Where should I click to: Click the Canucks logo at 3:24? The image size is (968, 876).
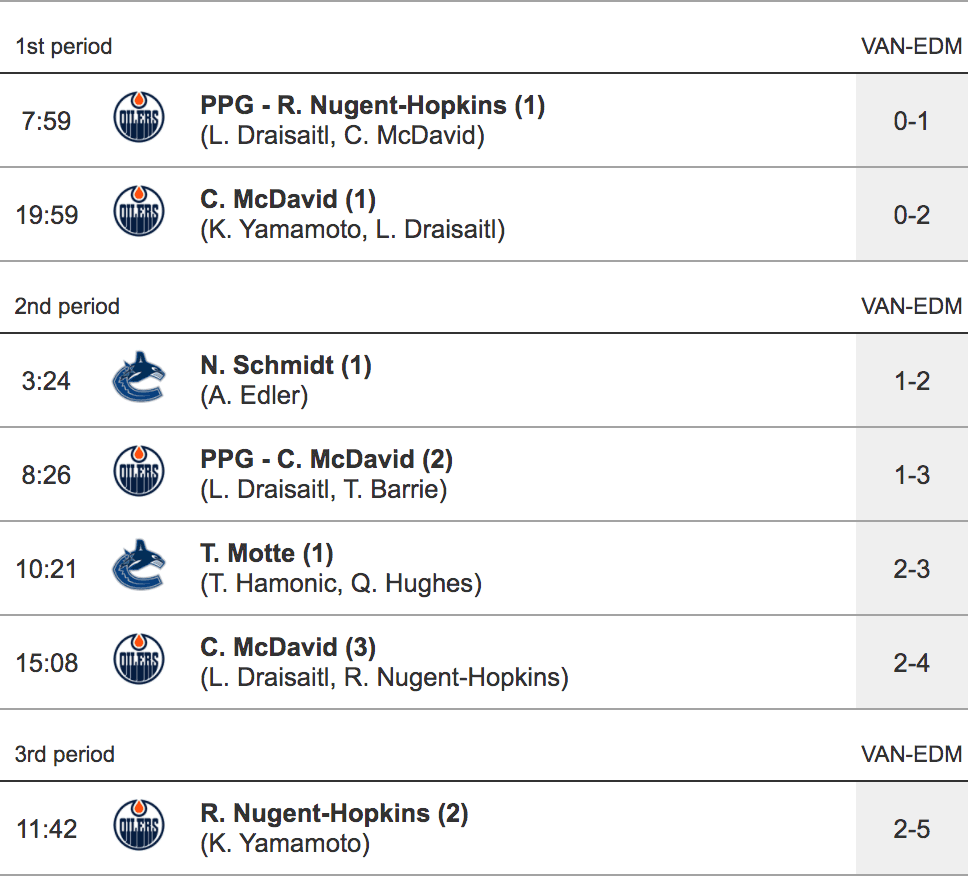[x=138, y=380]
